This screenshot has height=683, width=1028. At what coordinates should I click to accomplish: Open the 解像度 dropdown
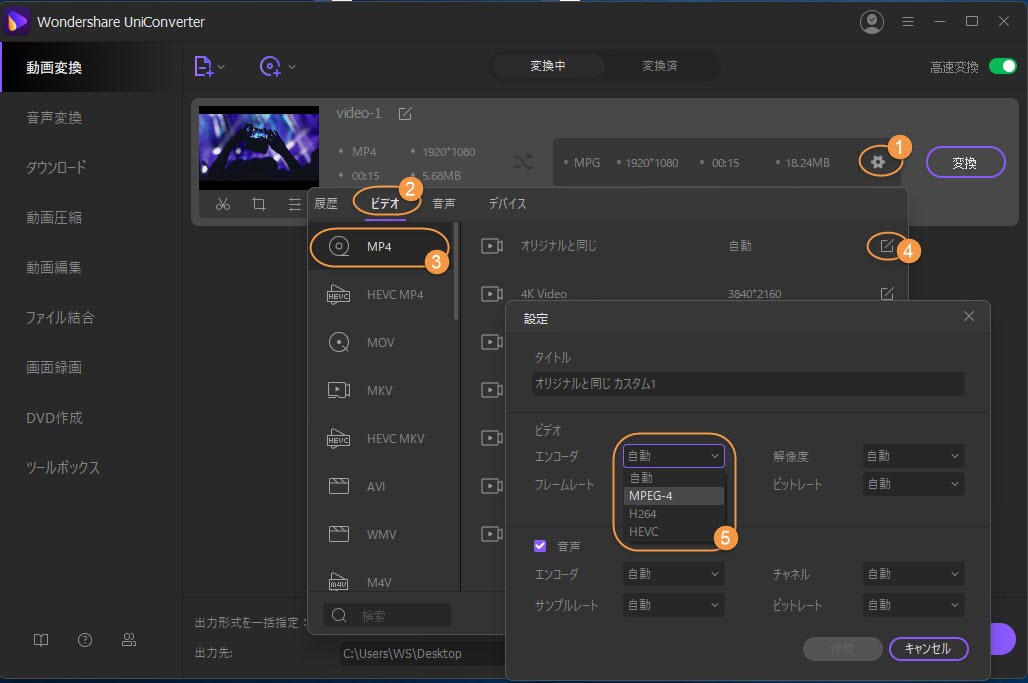coord(911,455)
